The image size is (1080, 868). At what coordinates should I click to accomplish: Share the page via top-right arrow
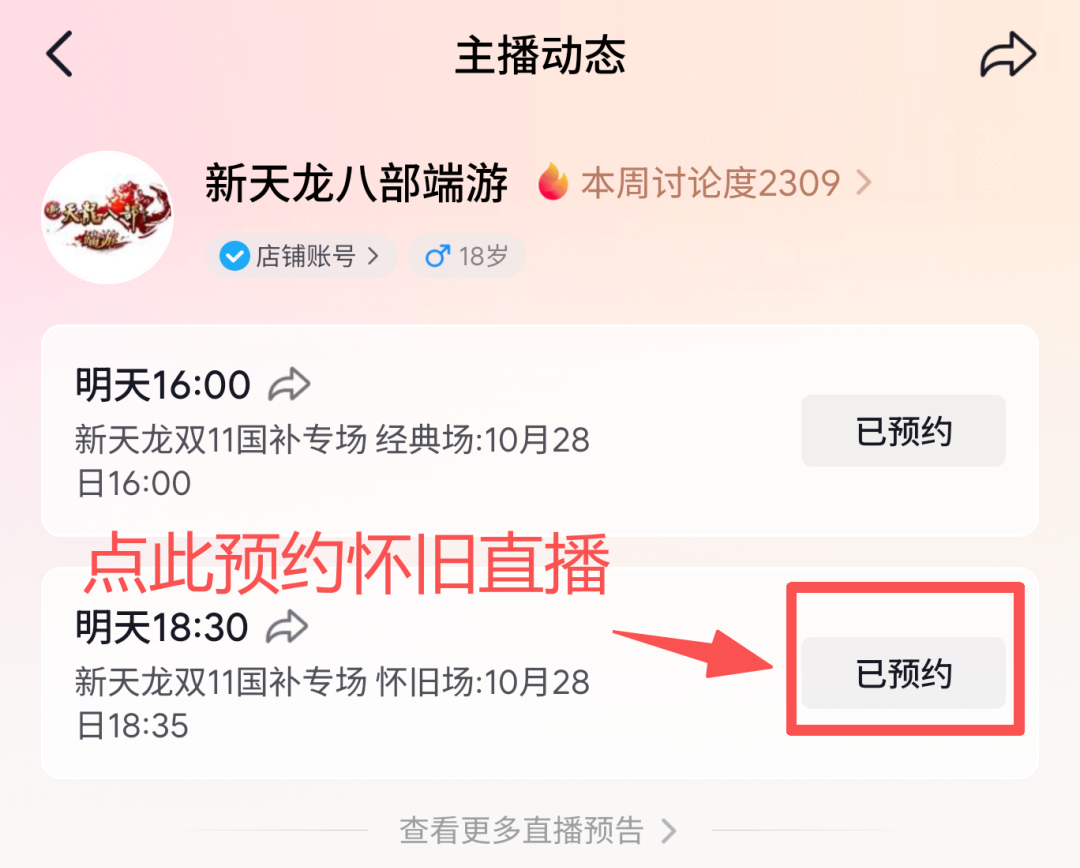pyautogui.click(x=1008, y=54)
